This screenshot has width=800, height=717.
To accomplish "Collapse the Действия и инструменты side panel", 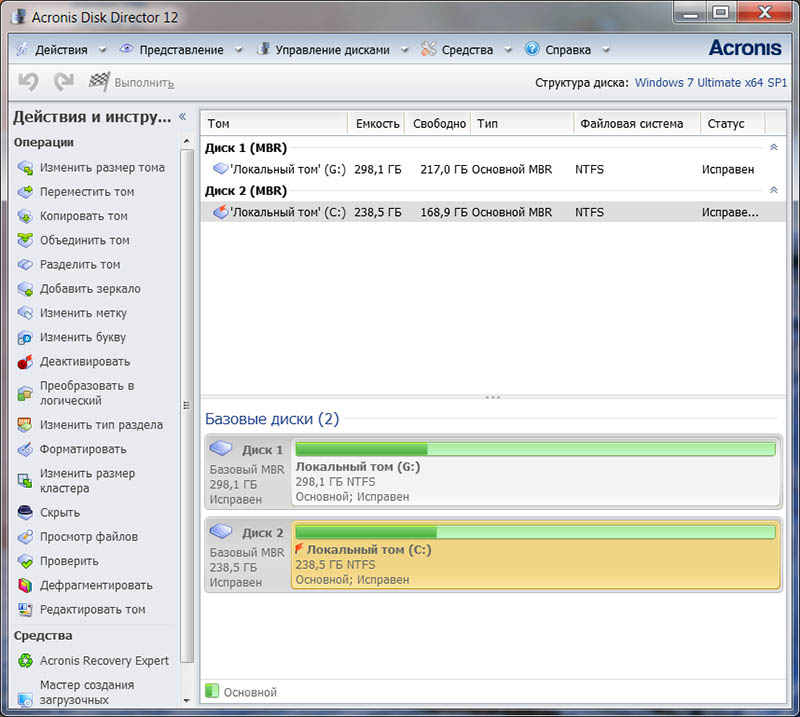I will [x=183, y=117].
